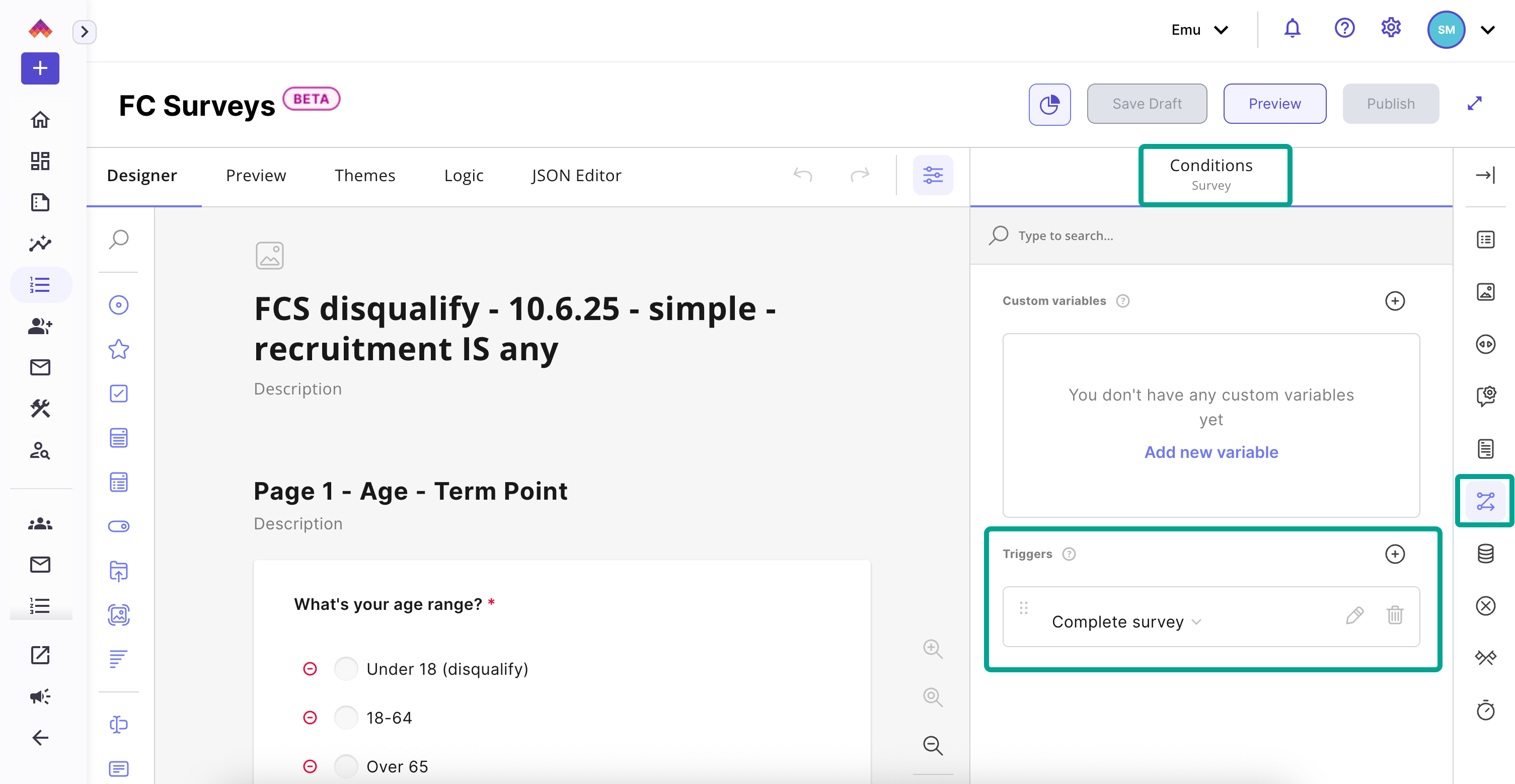Expand the Complete survey trigger dropdown
Screen dimensions: 1515x784
[x=1196, y=621]
